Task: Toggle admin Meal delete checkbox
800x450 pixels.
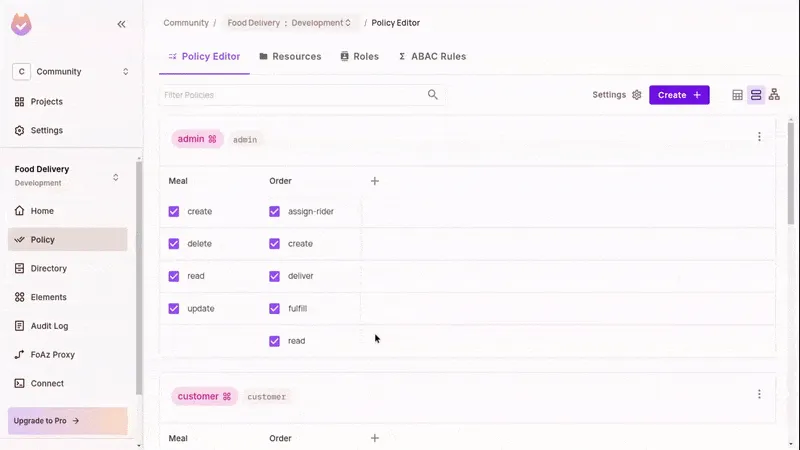Action: 174,244
